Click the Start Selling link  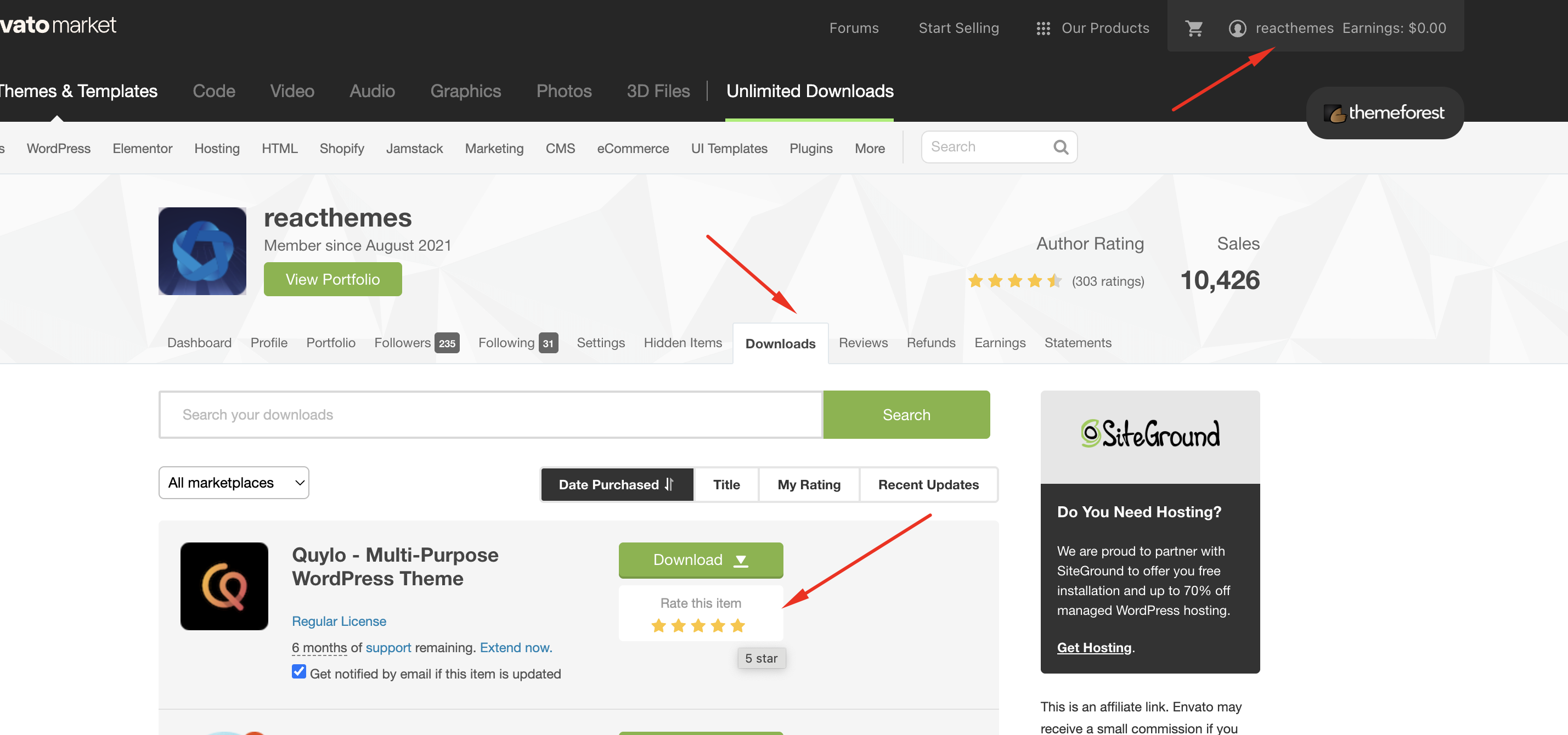tap(958, 28)
